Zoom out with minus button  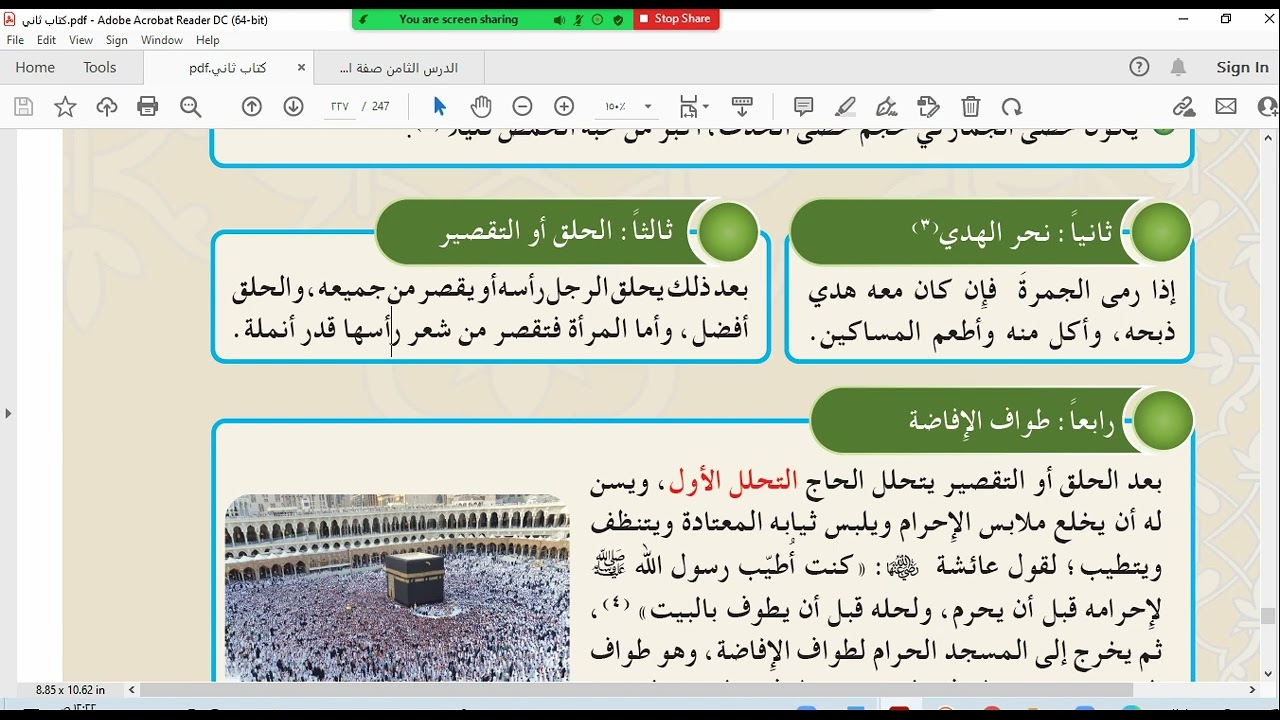522,106
